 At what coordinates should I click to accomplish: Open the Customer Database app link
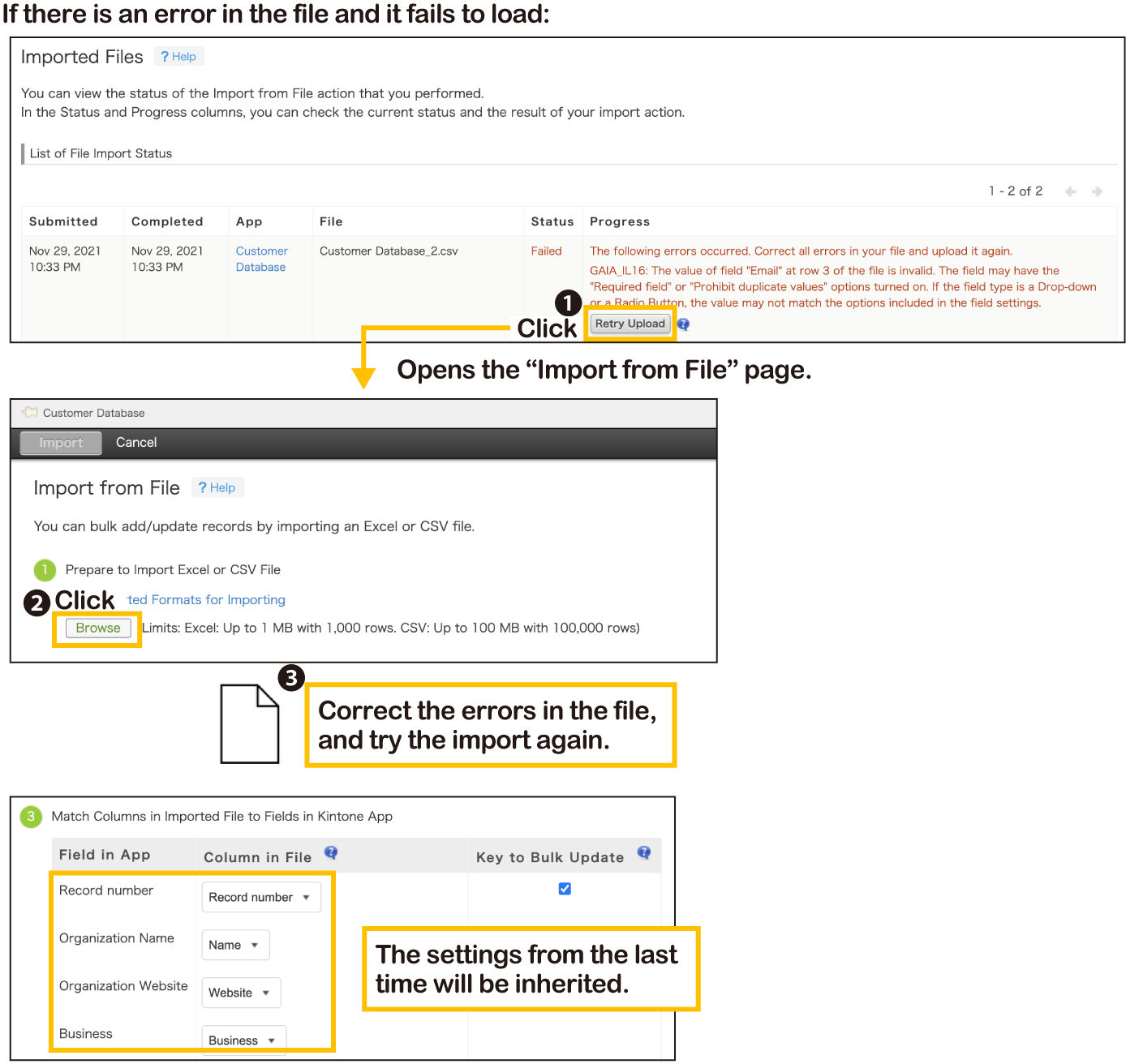tap(261, 259)
